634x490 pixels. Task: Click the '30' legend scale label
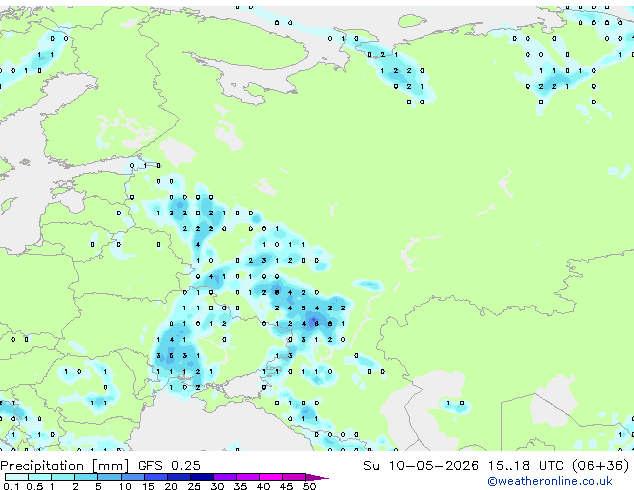coord(217,486)
